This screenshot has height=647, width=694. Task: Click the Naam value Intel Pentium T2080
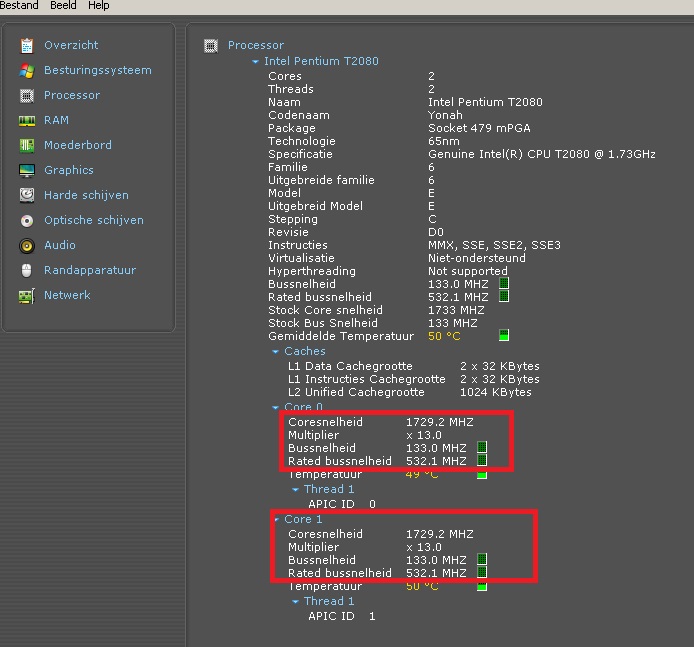click(x=485, y=102)
